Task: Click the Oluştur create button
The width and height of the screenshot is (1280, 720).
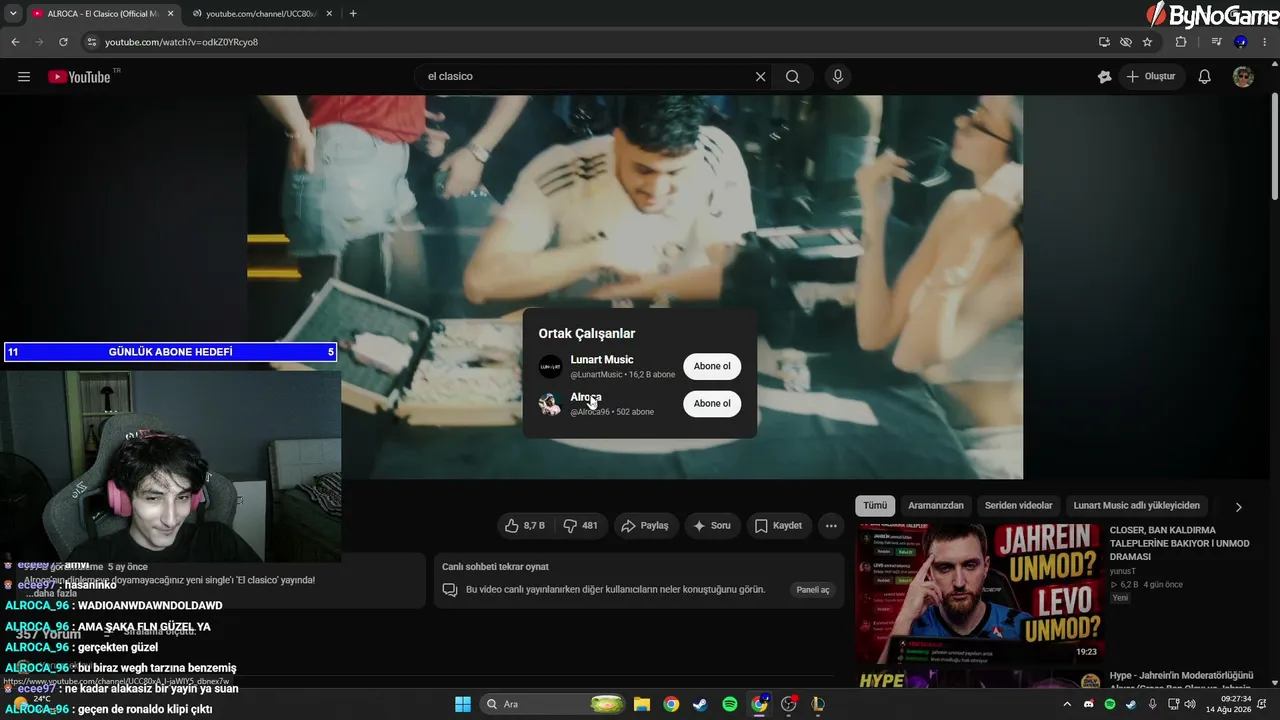Action: [x=1150, y=77]
